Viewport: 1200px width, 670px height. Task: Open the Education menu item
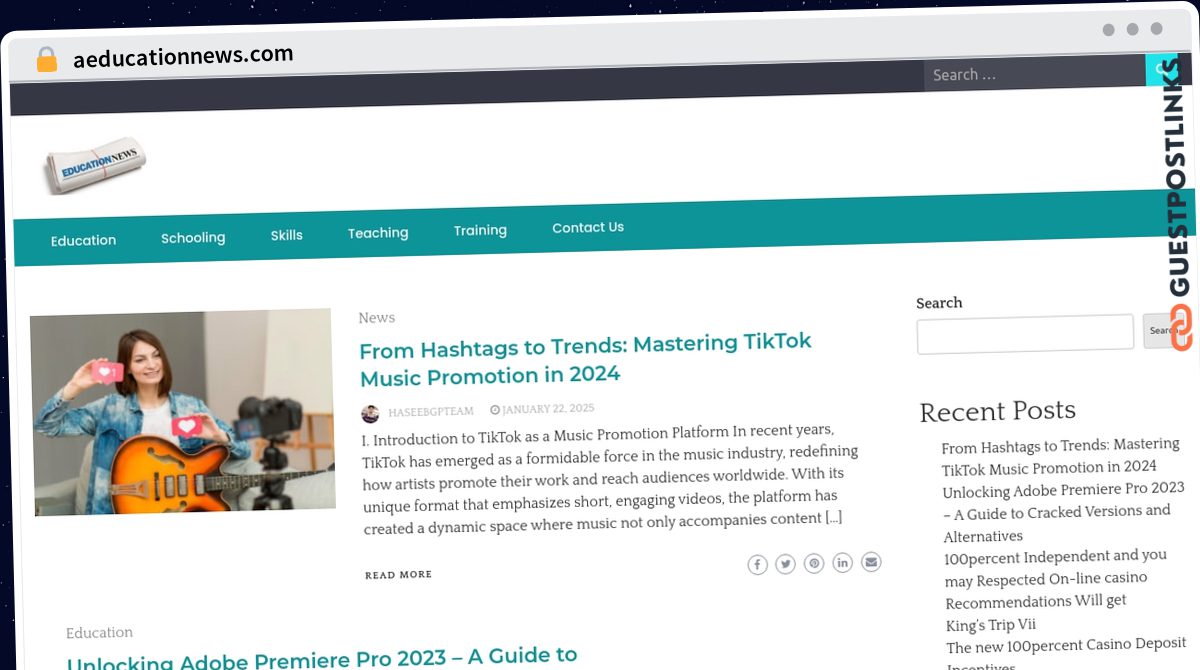[x=84, y=240]
